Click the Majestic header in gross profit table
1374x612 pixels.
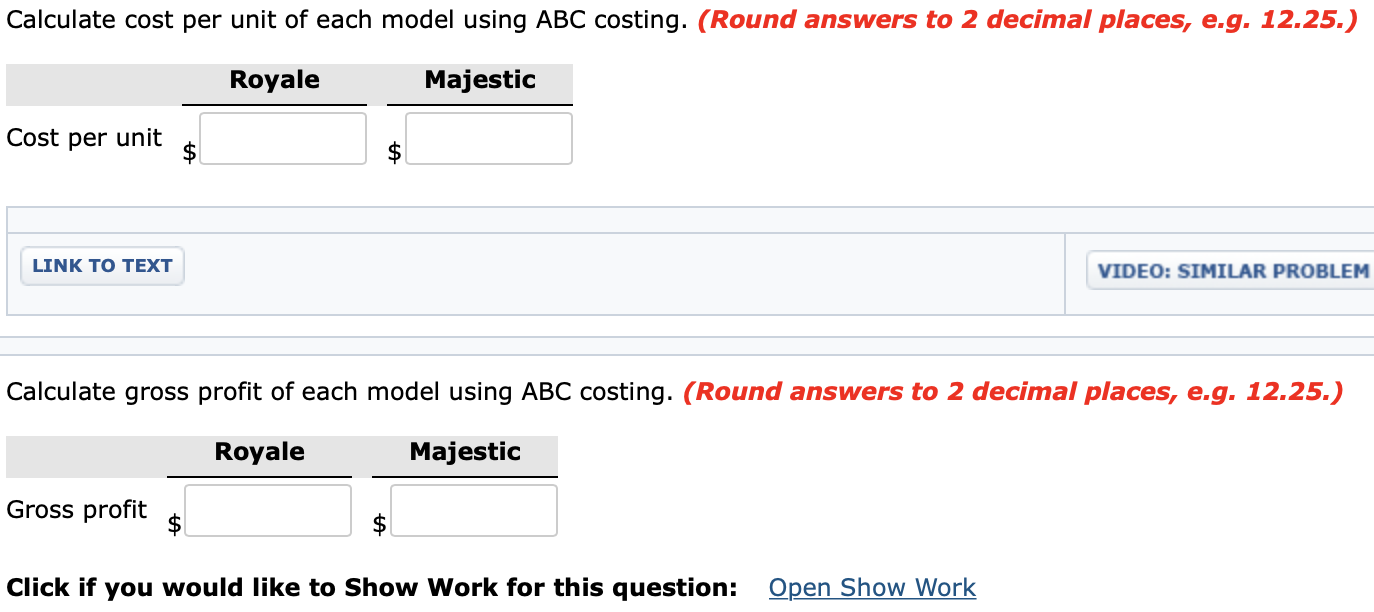(464, 451)
